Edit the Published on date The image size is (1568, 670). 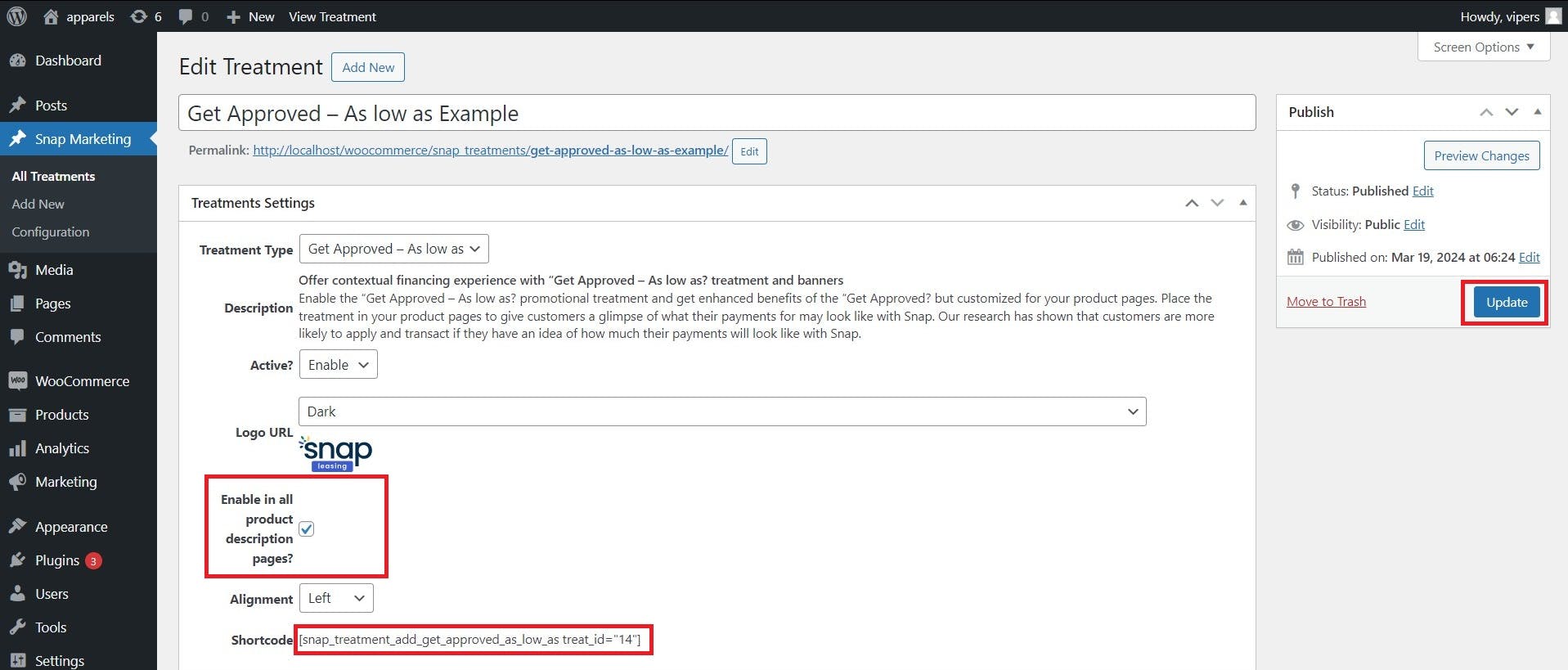pos(1529,257)
